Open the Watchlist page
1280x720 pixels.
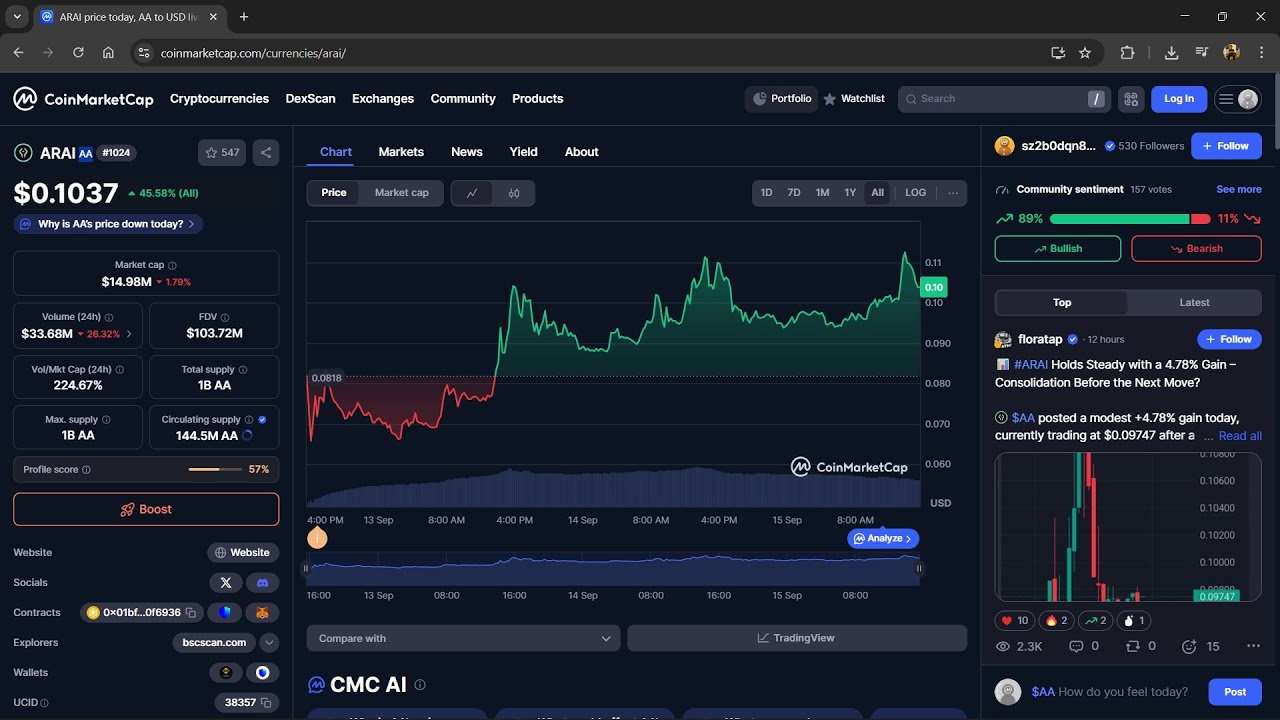point(854,99)
